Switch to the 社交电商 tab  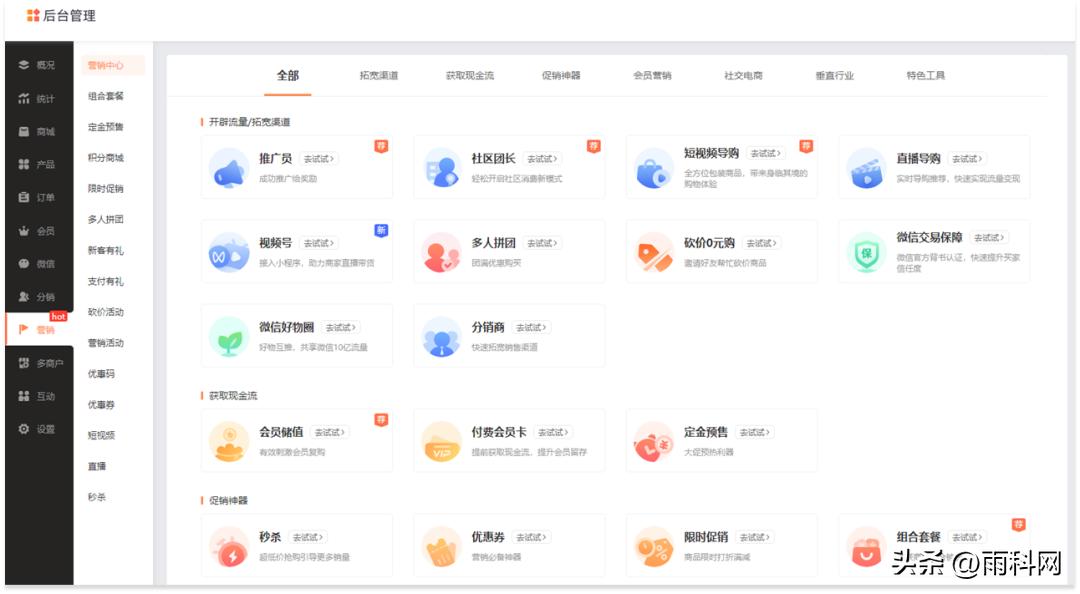click(x=742, y=74)
